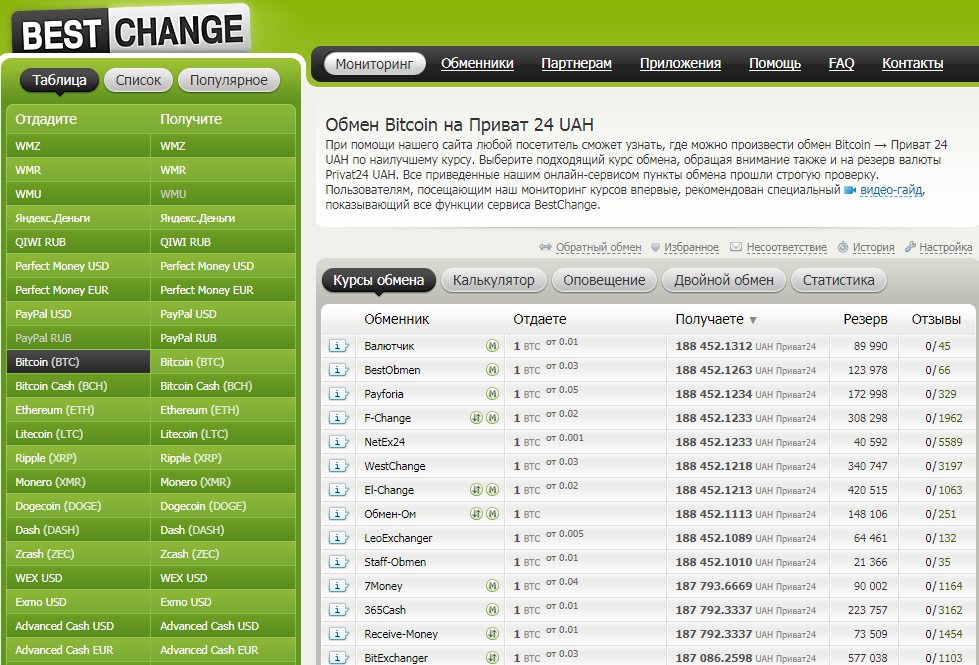Select Bitcoin (BTC) in the Отдадите column

point(78,362)
